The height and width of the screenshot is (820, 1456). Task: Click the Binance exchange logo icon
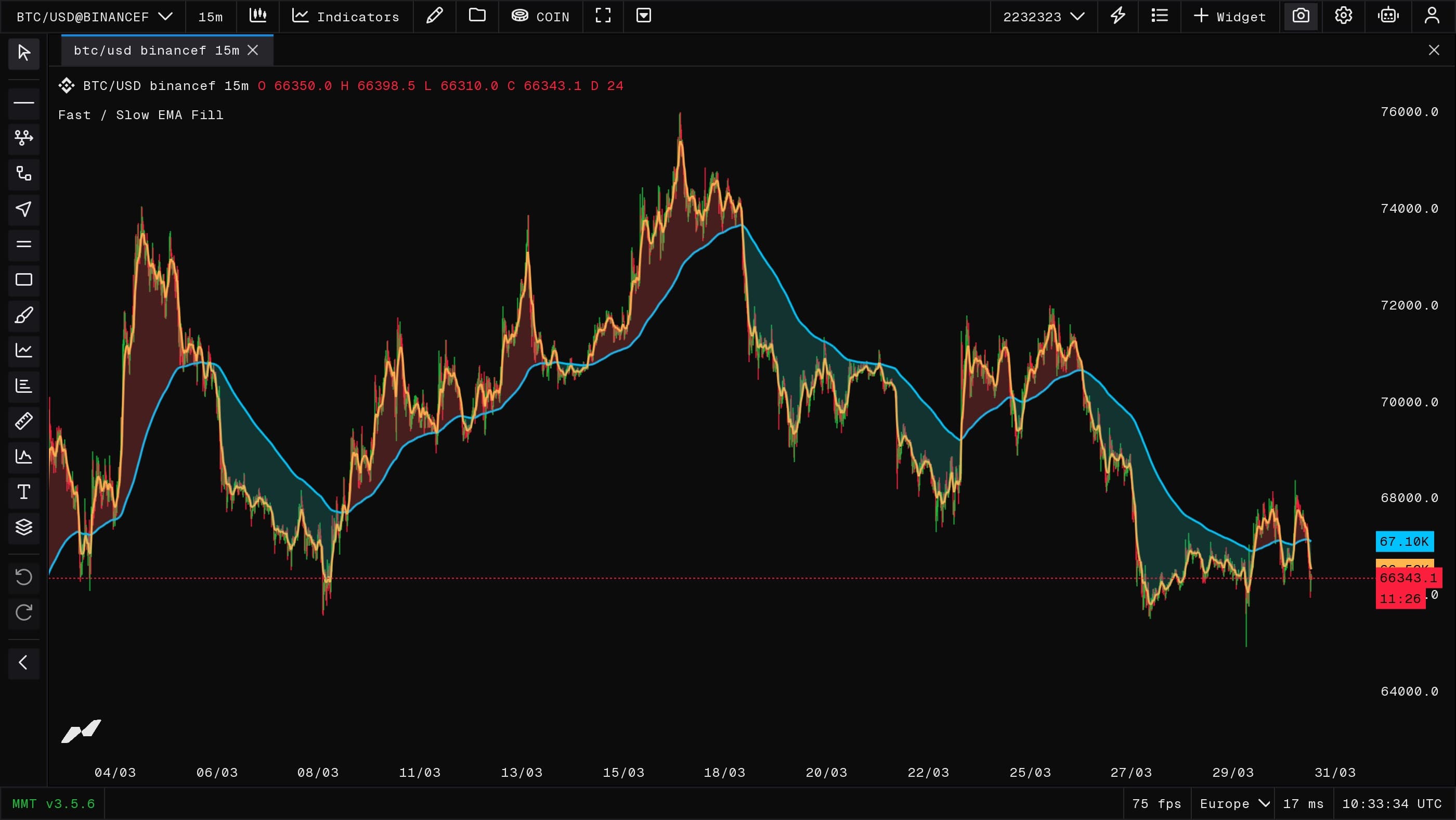[67, 86]
